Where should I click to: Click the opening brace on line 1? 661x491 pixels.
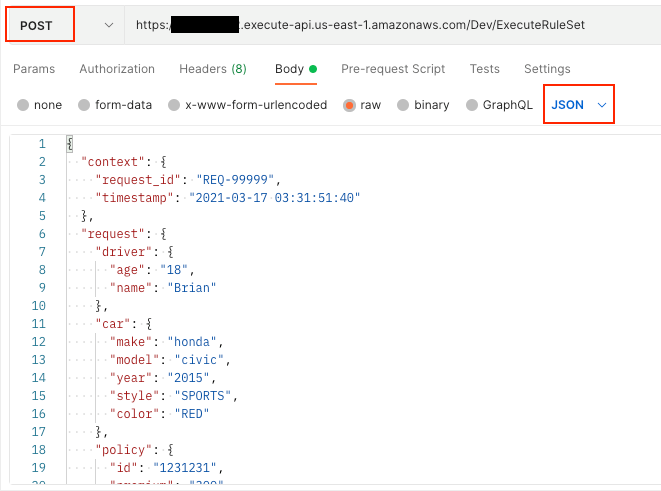(x=70, y=144)
